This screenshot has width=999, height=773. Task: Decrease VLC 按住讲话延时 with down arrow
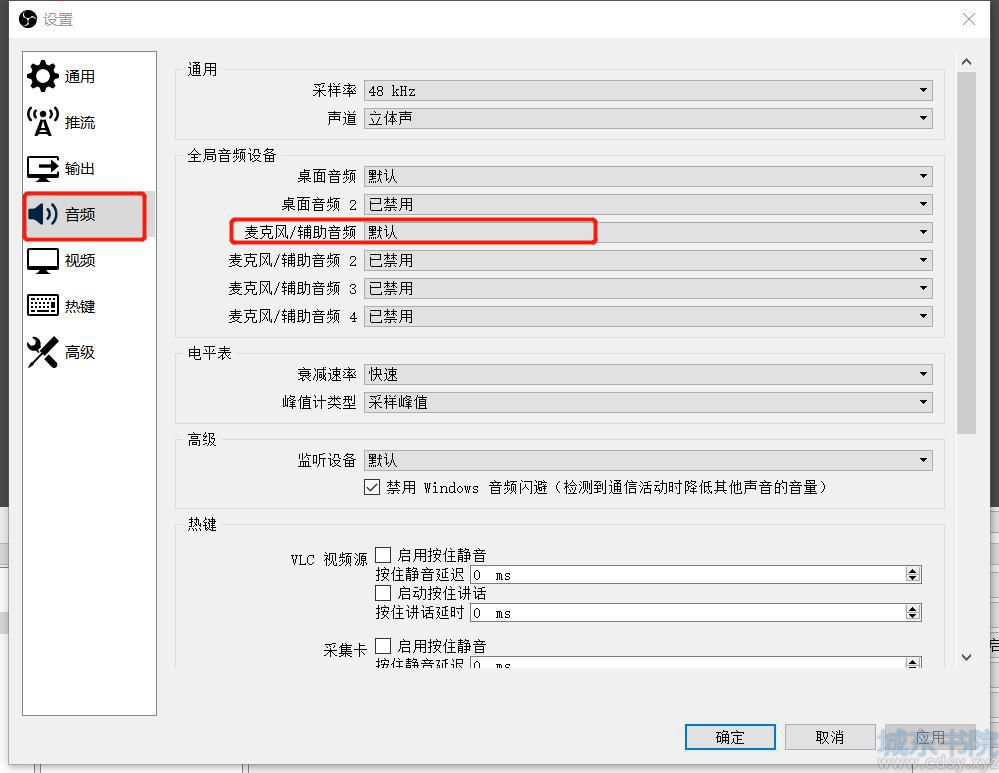(x=913, y=618)
